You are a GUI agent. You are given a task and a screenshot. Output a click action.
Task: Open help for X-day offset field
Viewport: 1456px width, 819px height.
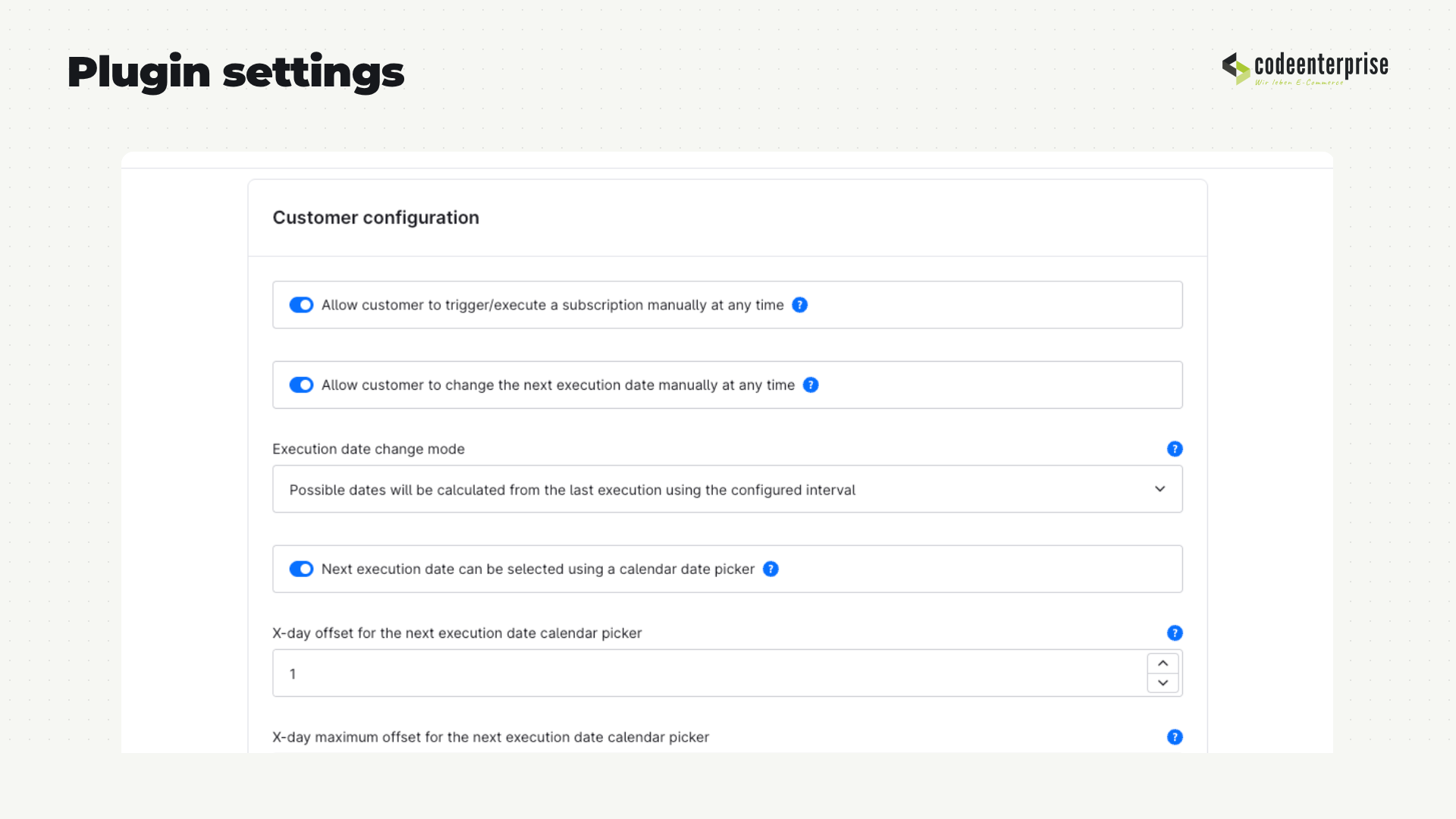click(x=1175, y=633)
